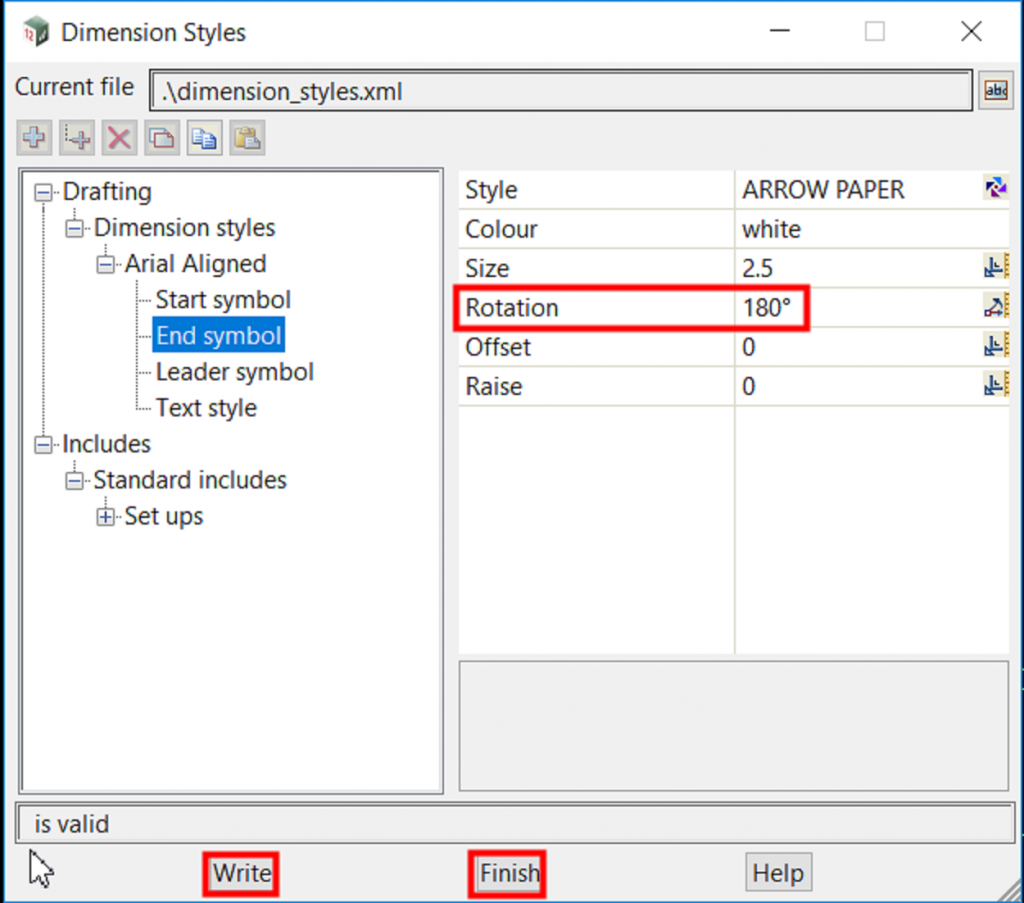Collapse the Standard includes node
This screenshot has width=1024, height=903.
coord(74,481)
